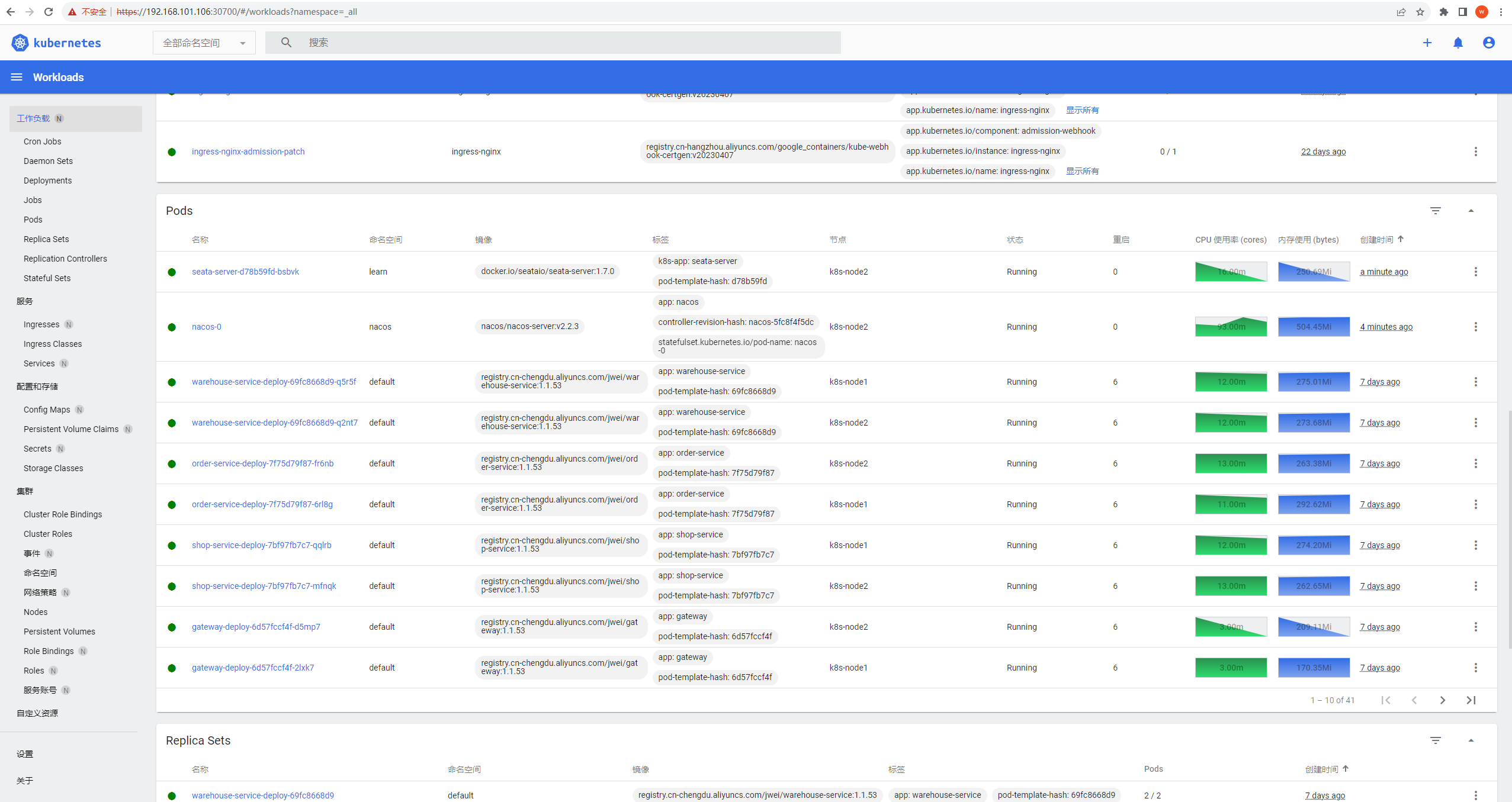Click the pagination text 1 – 10 of 41
Image resolution: width=1512 pixels, height=802 pixels.
pyautogui.click(x=1333, y=700)
